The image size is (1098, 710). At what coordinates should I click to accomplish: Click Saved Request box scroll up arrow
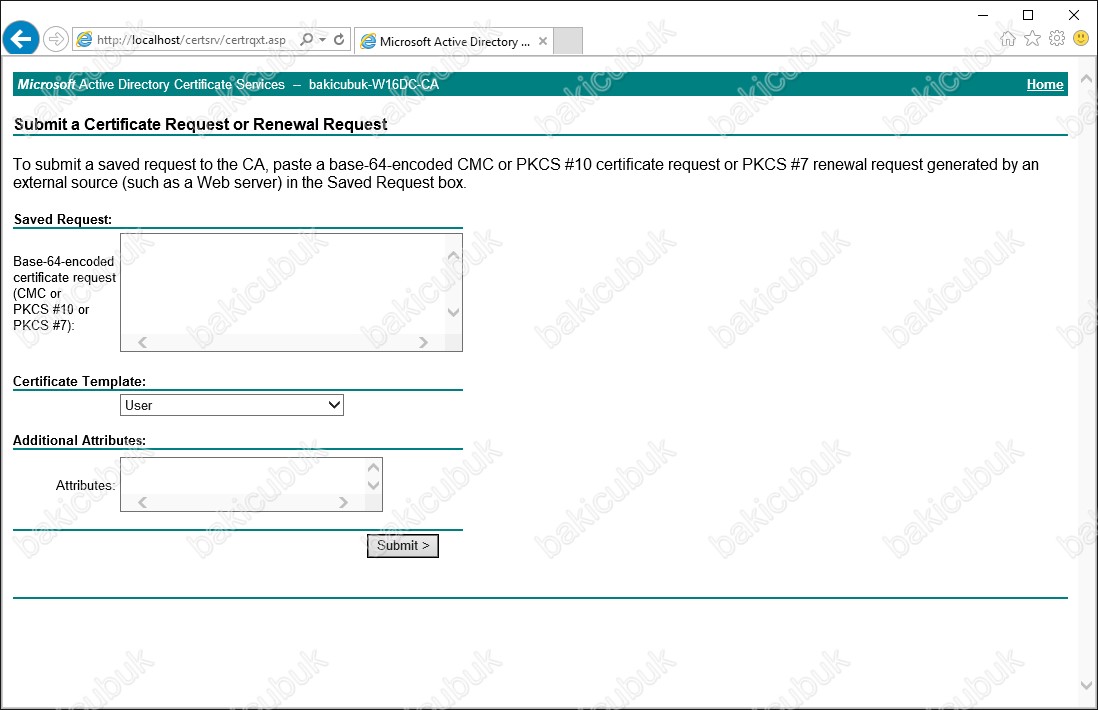454,256
